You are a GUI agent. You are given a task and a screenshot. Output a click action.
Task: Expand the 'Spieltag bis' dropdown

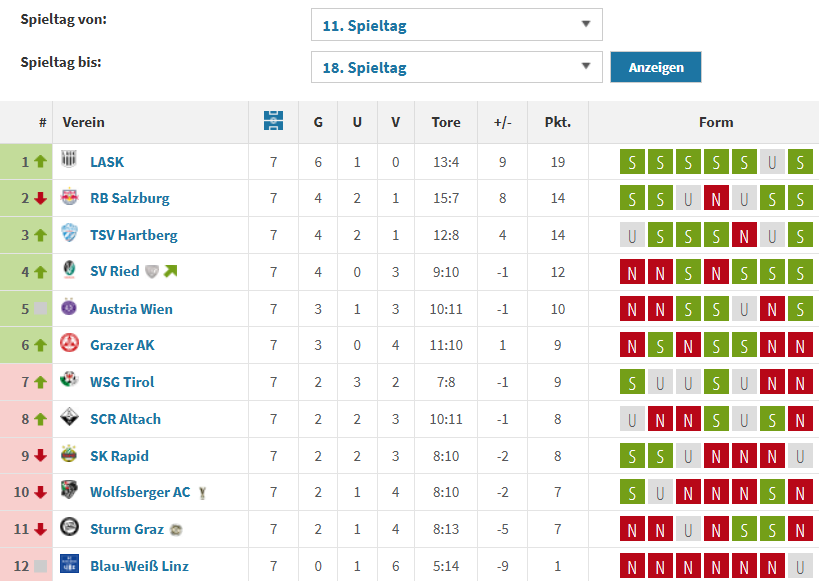coord(456,68)
